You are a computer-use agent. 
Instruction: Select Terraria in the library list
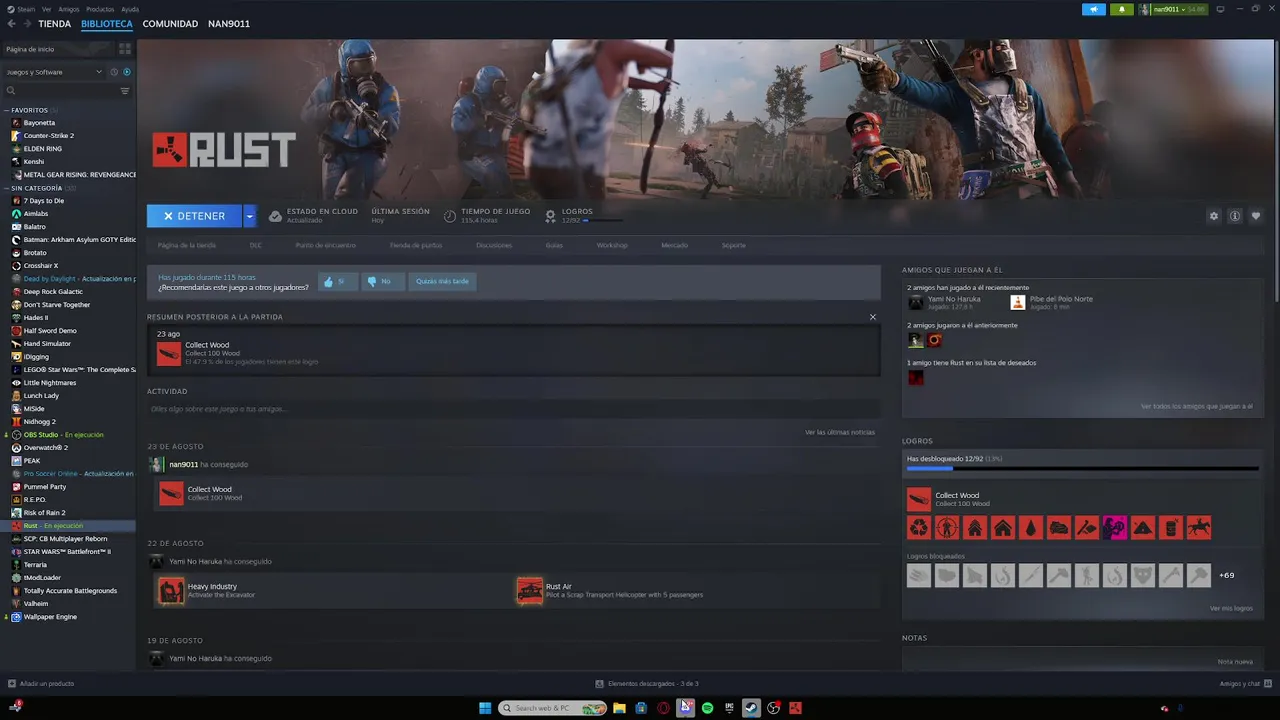click(x=35, y=565)
